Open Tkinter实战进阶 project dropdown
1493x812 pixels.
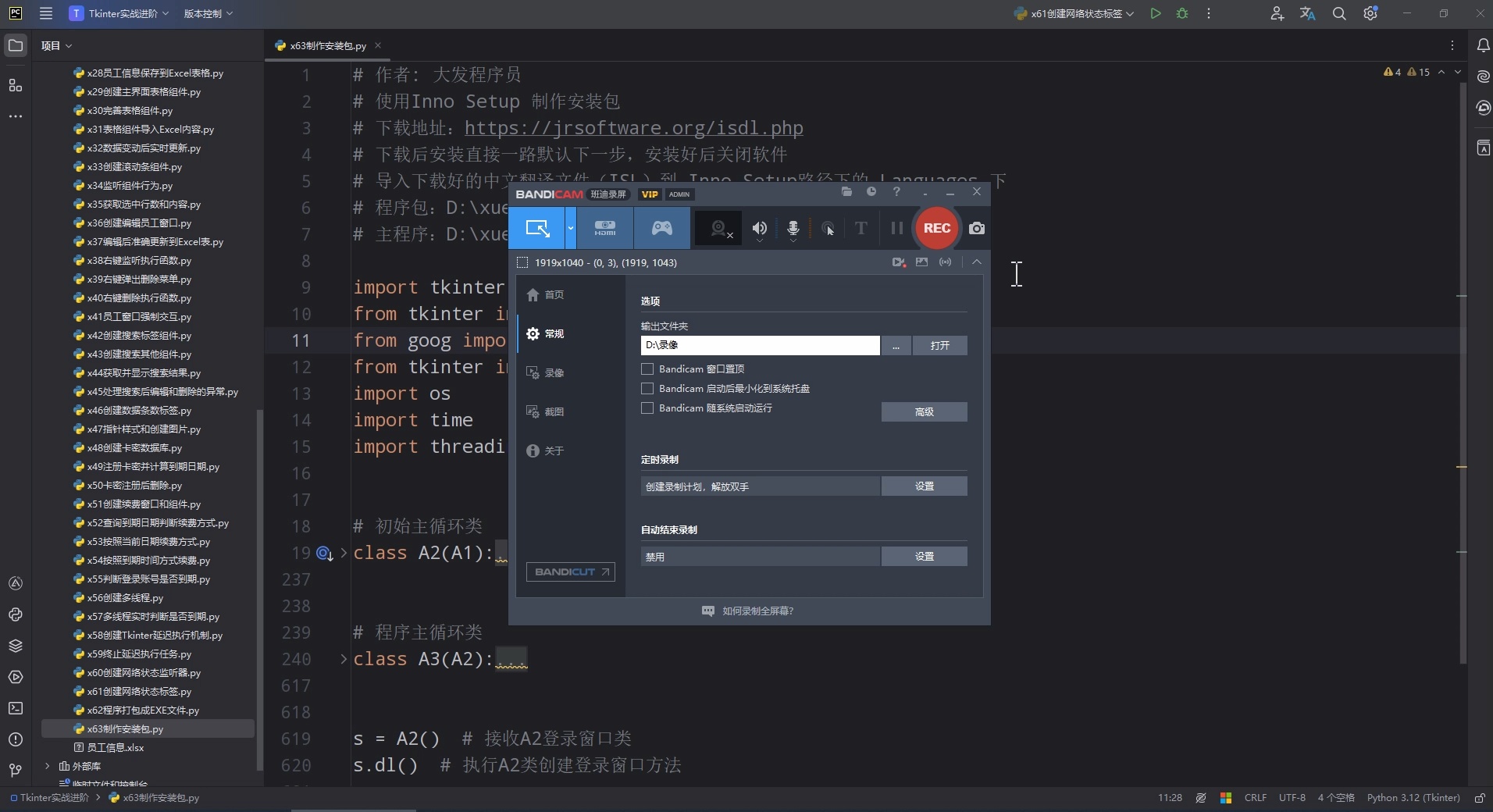pos(119,13)
